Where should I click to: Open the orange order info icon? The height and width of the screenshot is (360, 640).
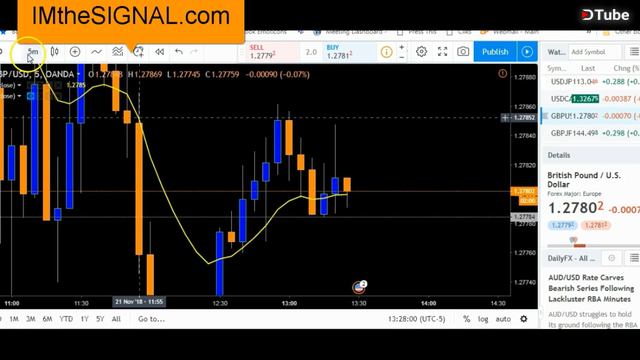(x=386, y=52)
